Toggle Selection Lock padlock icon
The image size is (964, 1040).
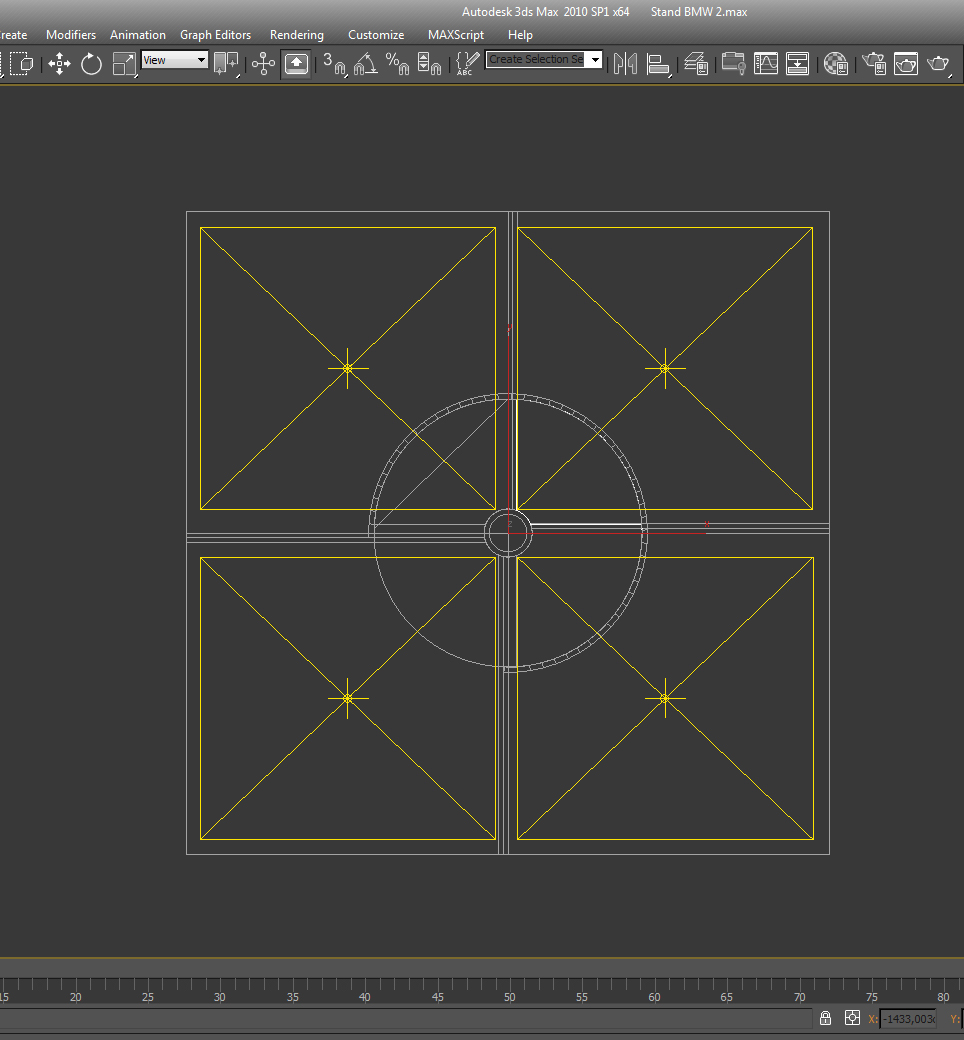click(825, 1017)
